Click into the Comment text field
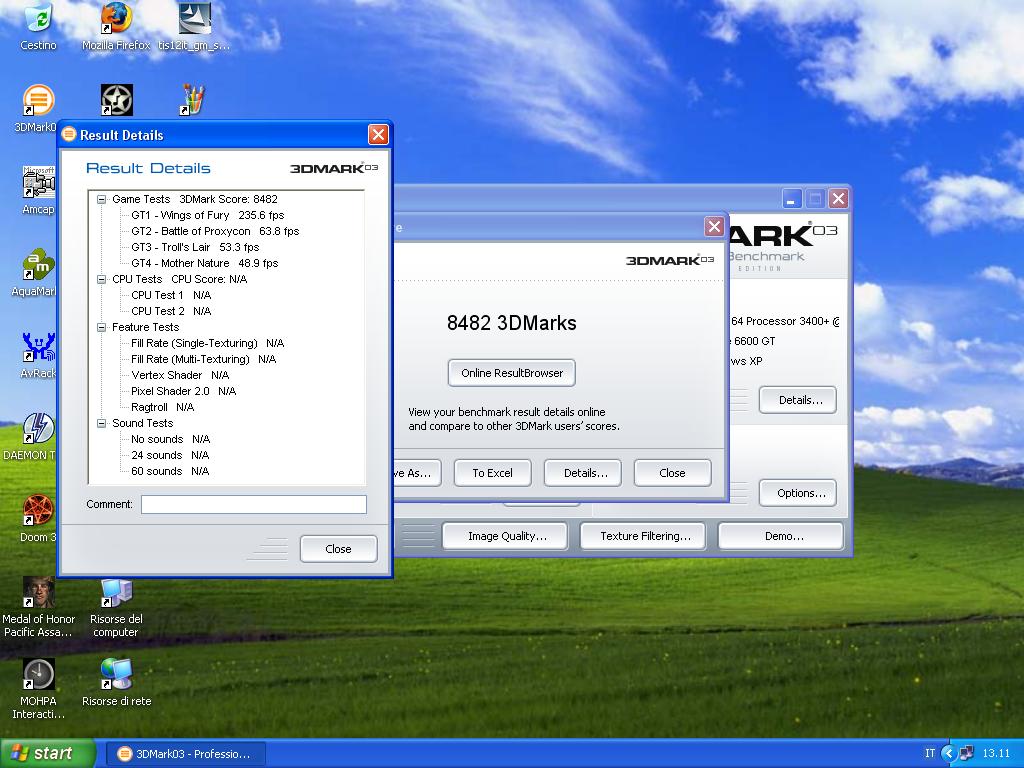 coord(253,504)
